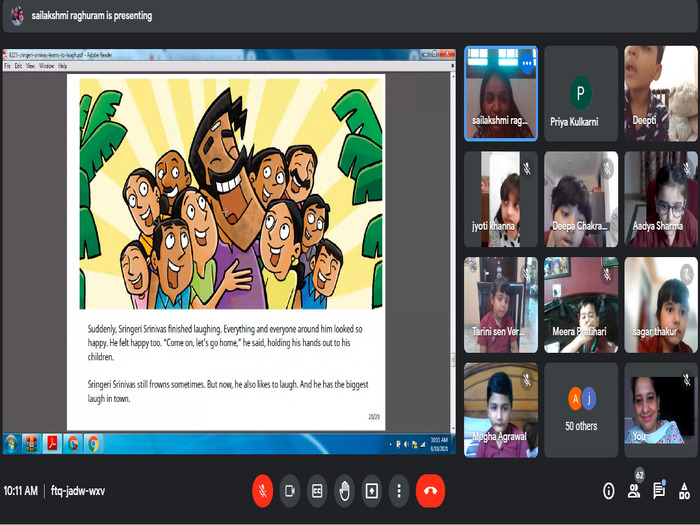
Task: Select the sagar thakur video tile
Action: click(661, 305)
